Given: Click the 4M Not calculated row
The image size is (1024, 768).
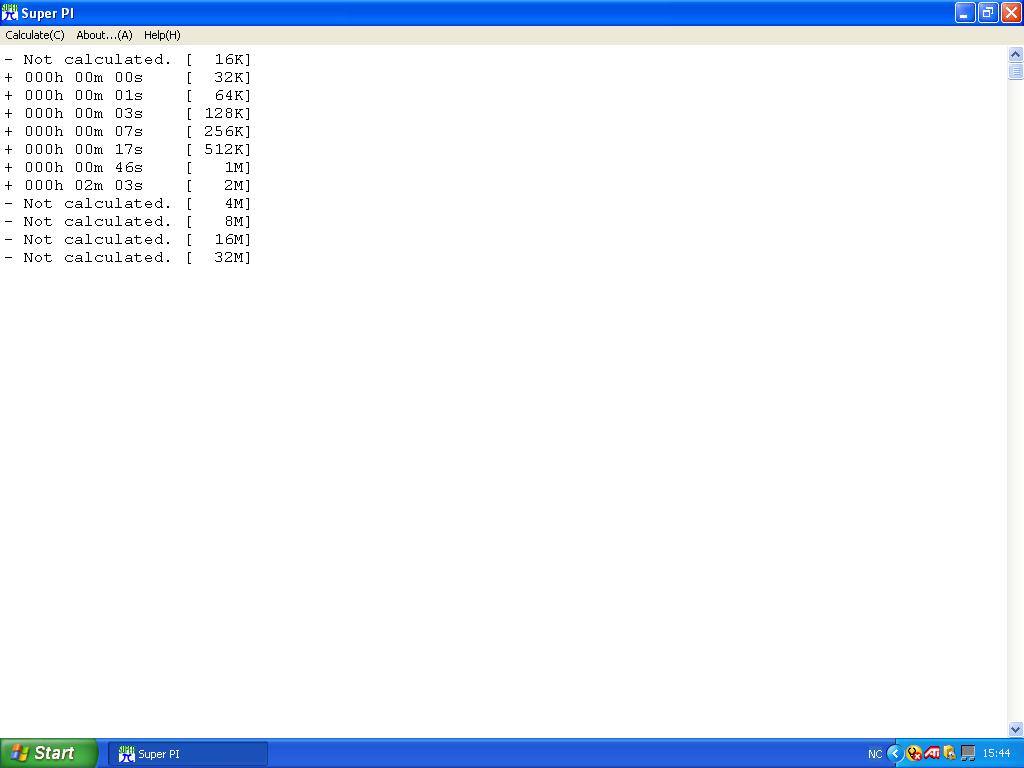Looking at the screenshot, I should click(127, 204).
